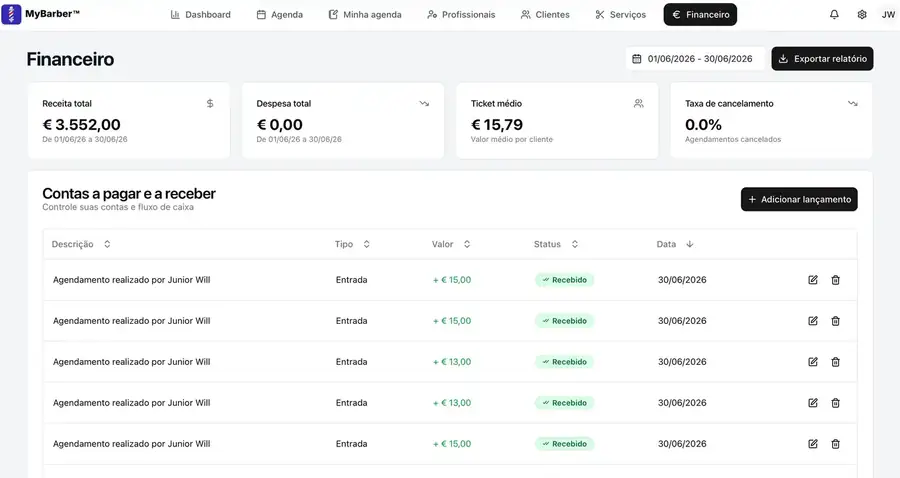This screenshot has width=900, height=478.
Task: Click the MyBarber™ brand name
Action: click(52, 14)
